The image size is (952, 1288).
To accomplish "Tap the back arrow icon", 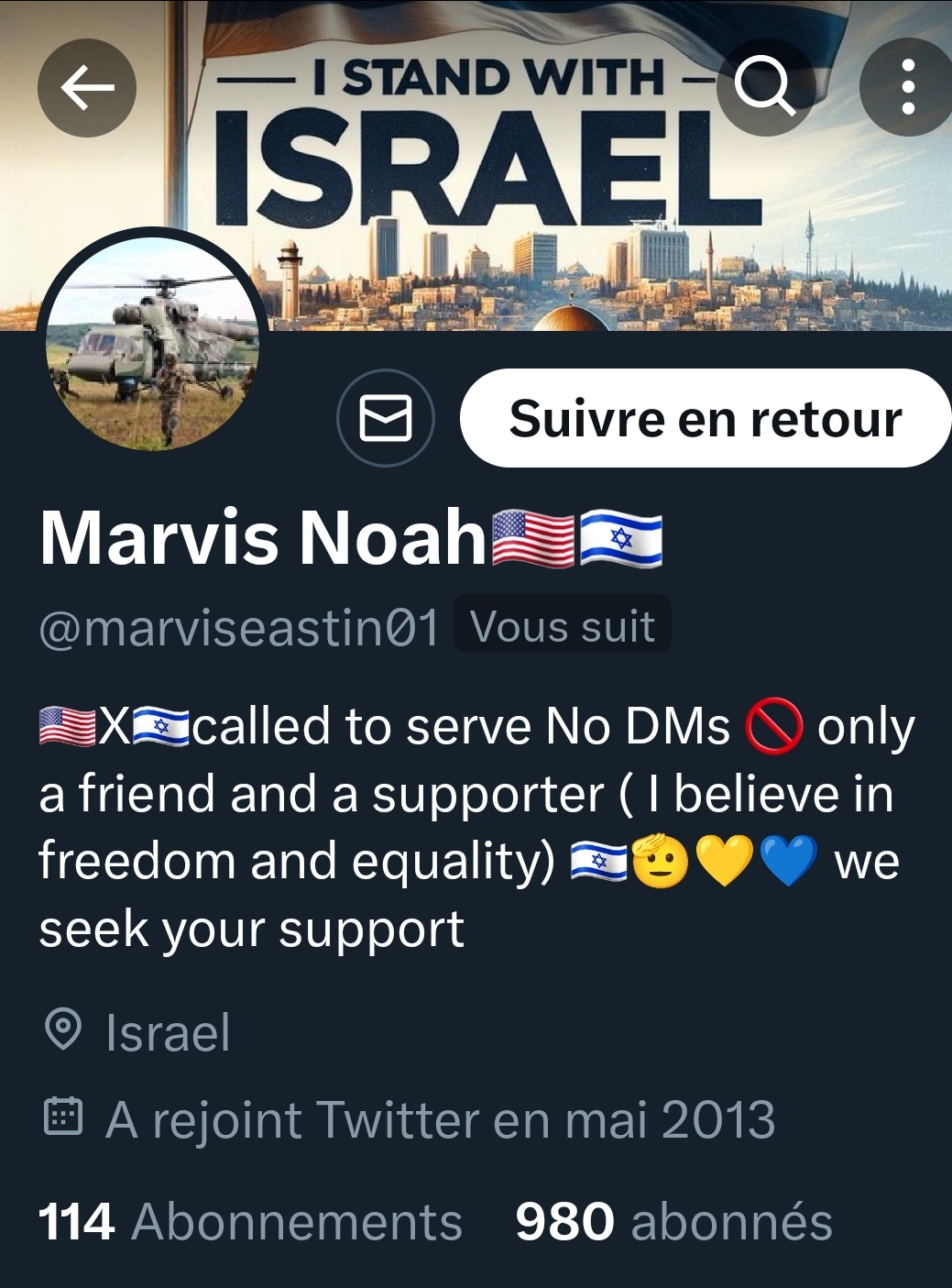I will (87, 88).
